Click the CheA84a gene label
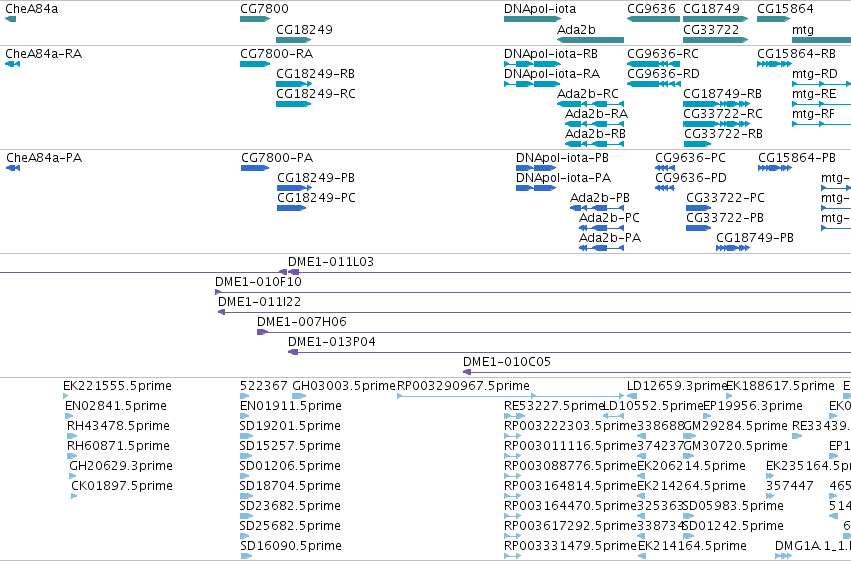 pos(31,9)
